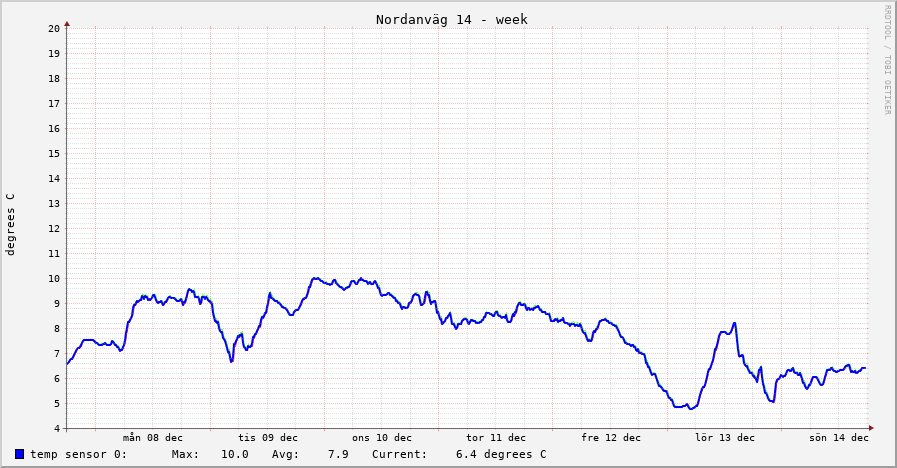Select the 'tis 09 dec' date label
The height and width of the screenshot is (468, 897).
pos(268,437)
